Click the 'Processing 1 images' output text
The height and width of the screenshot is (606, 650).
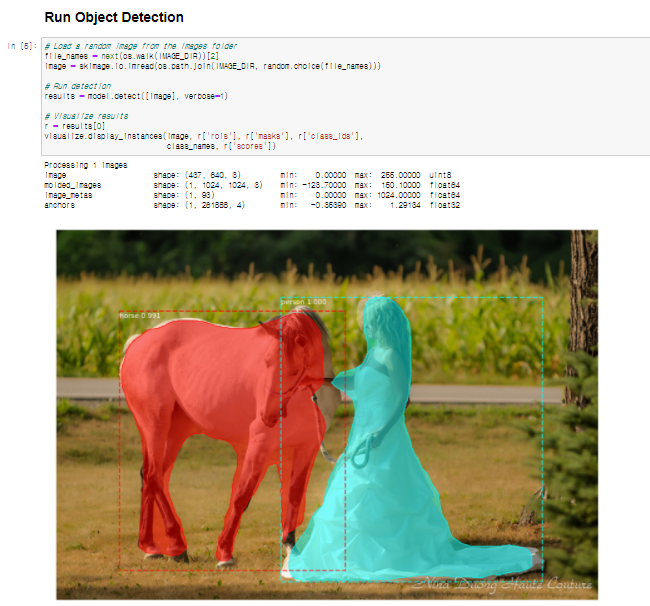pyautogui.click(x=86, y=165)
